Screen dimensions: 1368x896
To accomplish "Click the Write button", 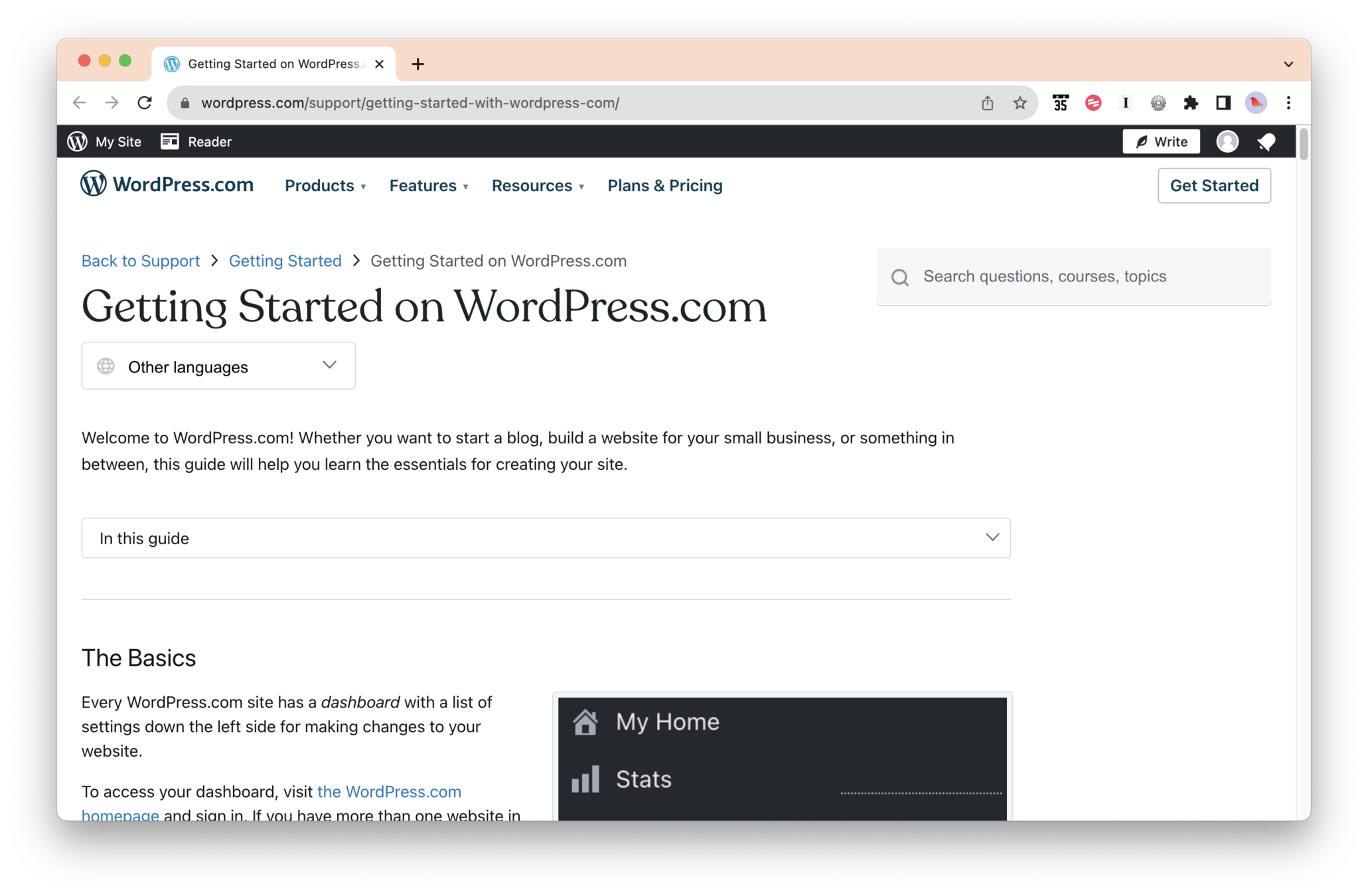I will [1161, 141].
